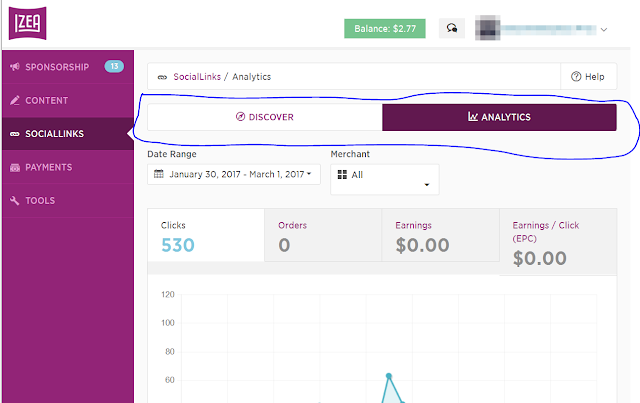
Task: Click the date range dropdown caret
Action: tap(309, 174)
